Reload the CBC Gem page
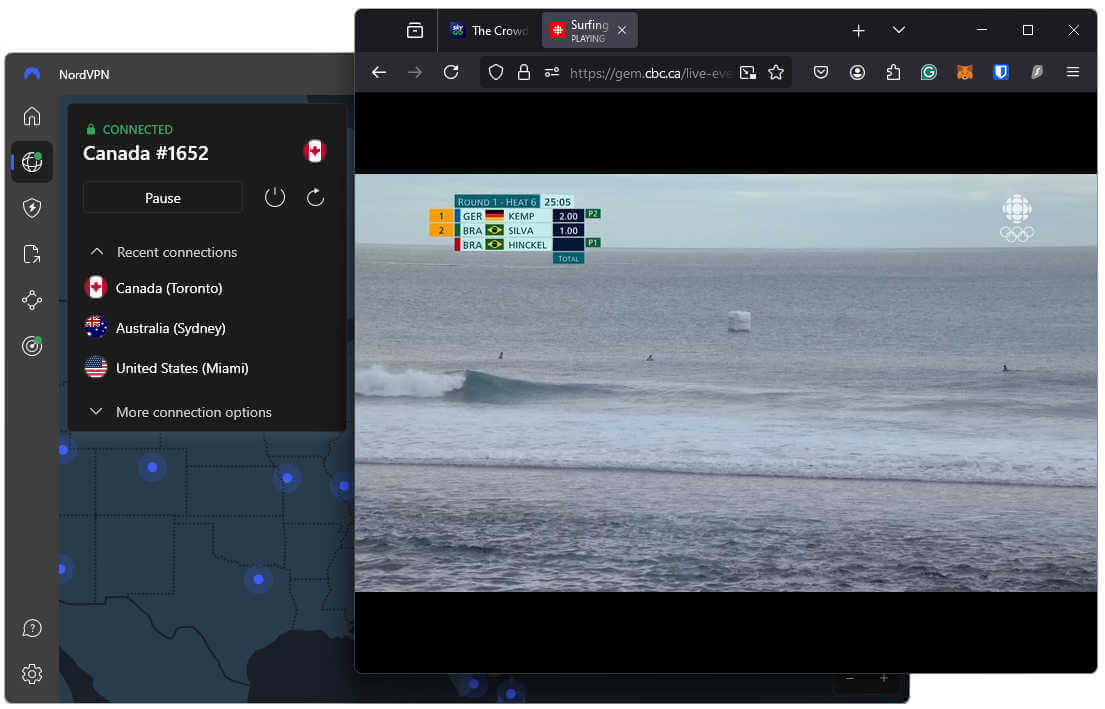Image resolution: width=1105 pixels, height=709 pixels. coord(451,73)
